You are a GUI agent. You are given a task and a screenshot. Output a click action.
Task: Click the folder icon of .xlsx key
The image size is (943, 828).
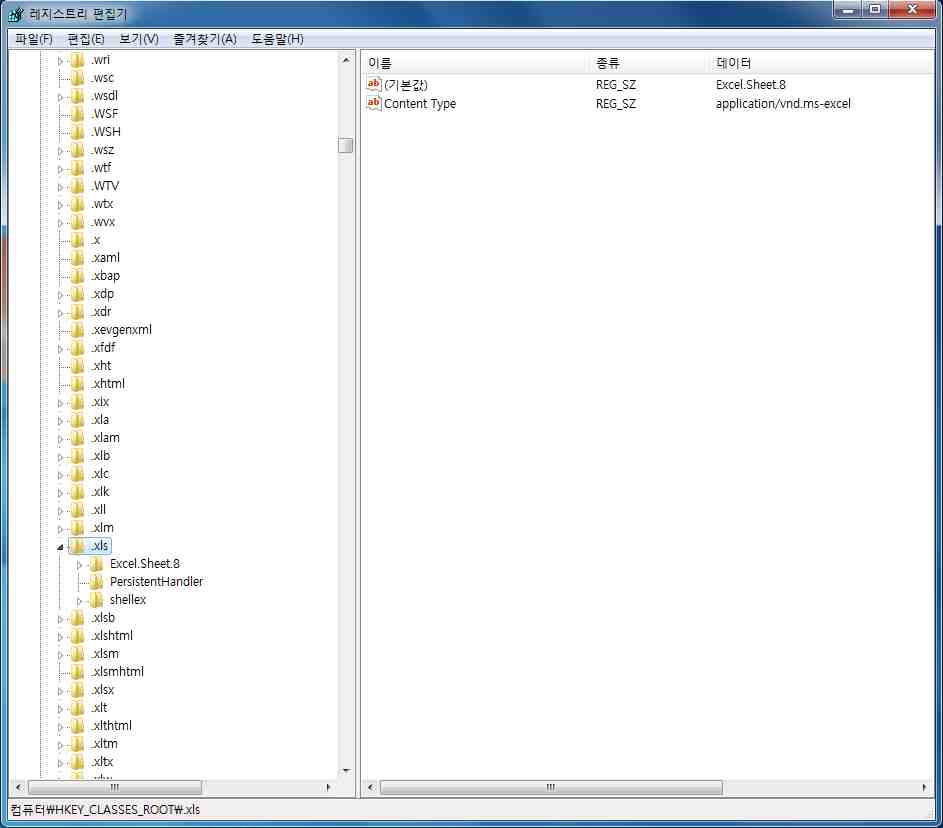click(78, 690)
